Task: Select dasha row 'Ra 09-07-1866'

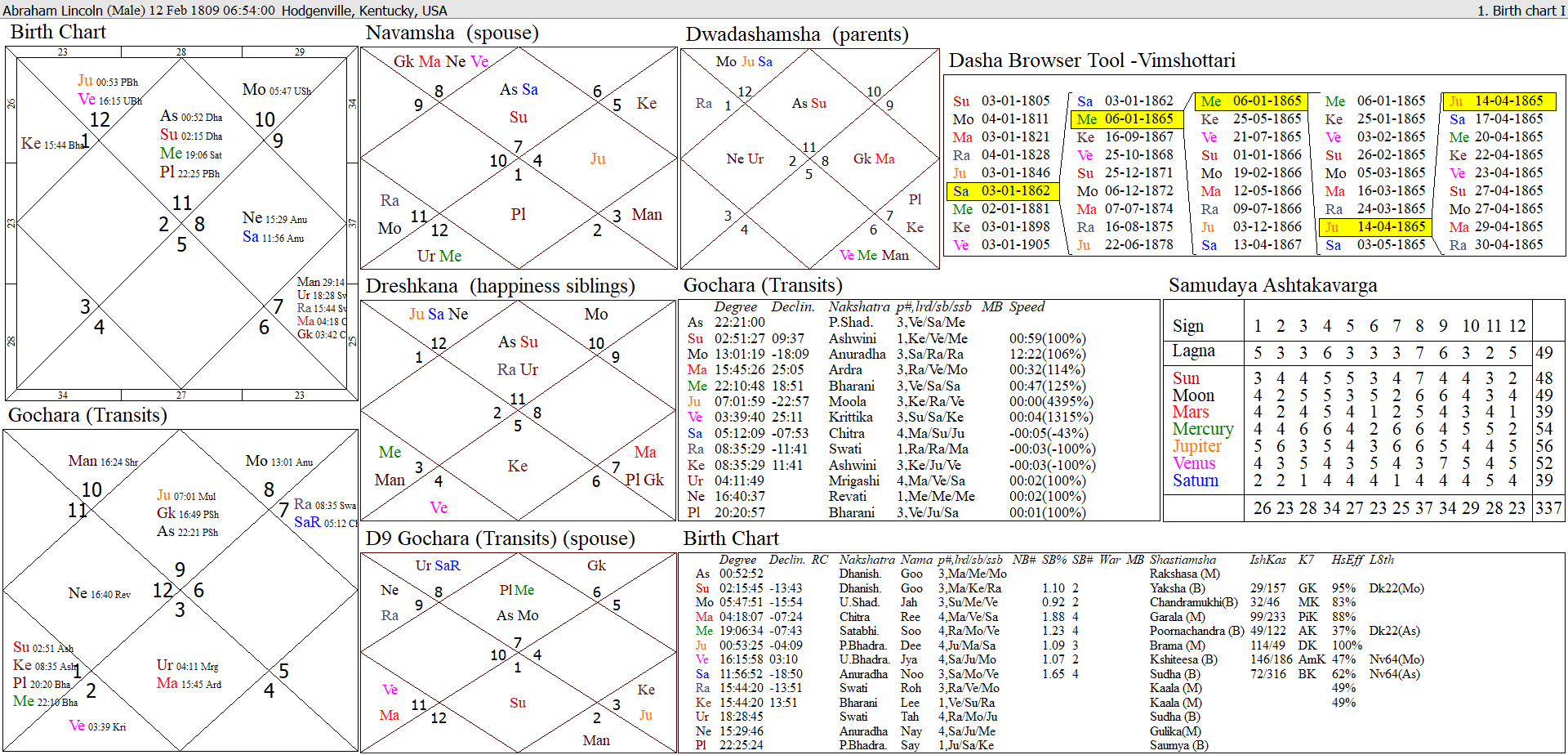Action: [1251, 209]
